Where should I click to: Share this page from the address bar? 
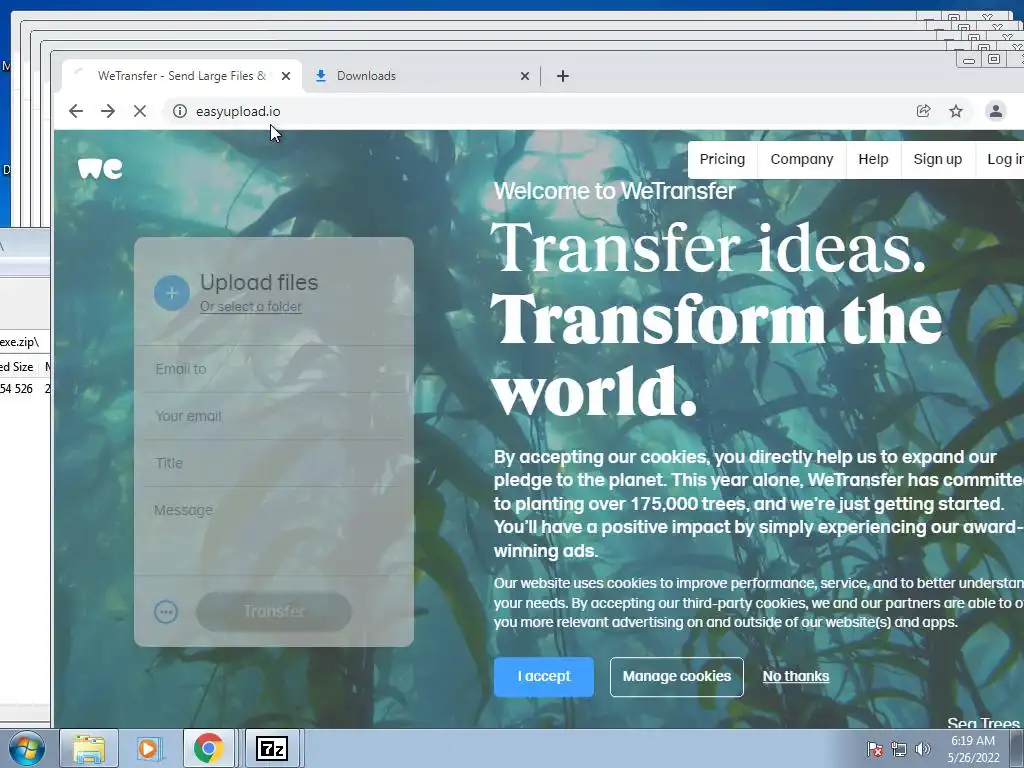[x=923, y=111]
